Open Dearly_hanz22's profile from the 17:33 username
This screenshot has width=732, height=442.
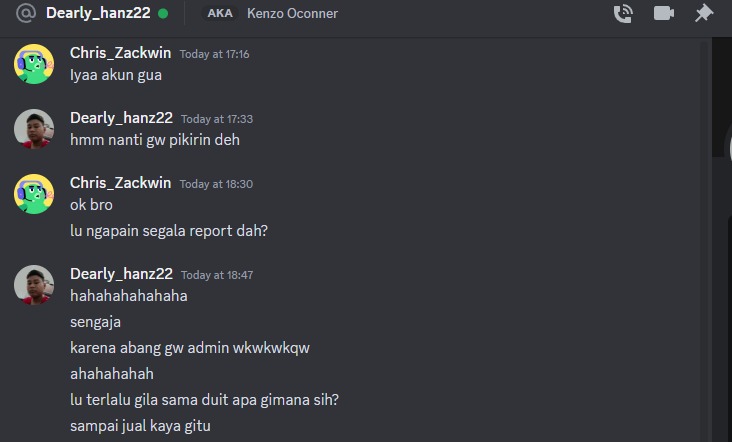[121, 118]
